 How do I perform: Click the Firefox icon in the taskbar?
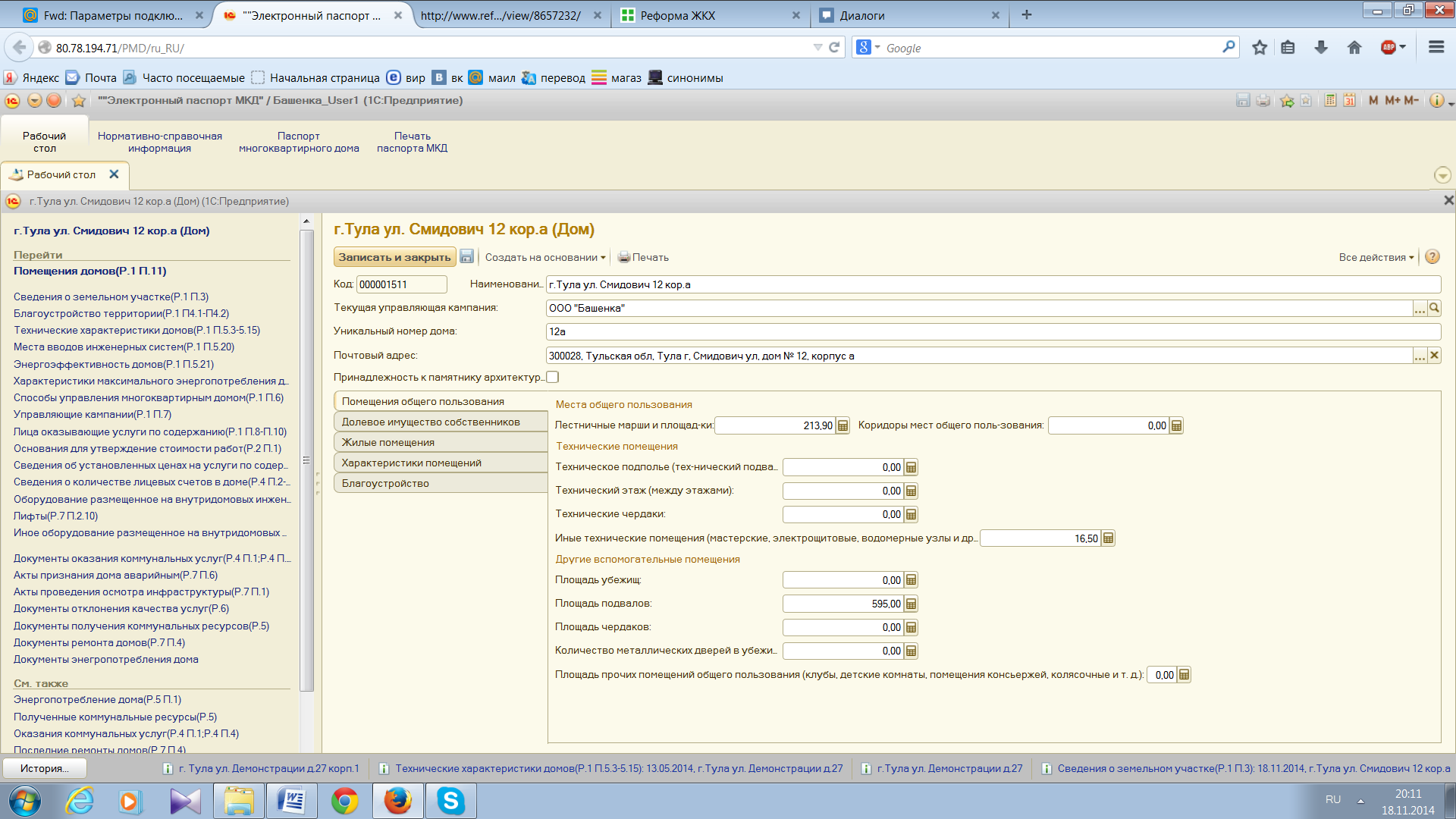(397, 801)
